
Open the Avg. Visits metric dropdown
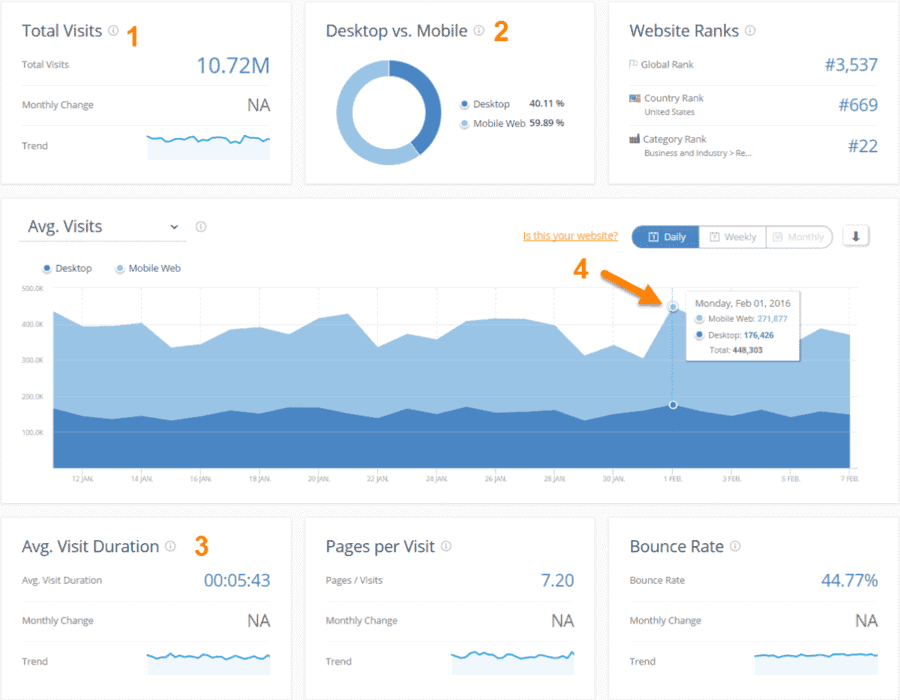pyautogui.click(x=174, y=226)
